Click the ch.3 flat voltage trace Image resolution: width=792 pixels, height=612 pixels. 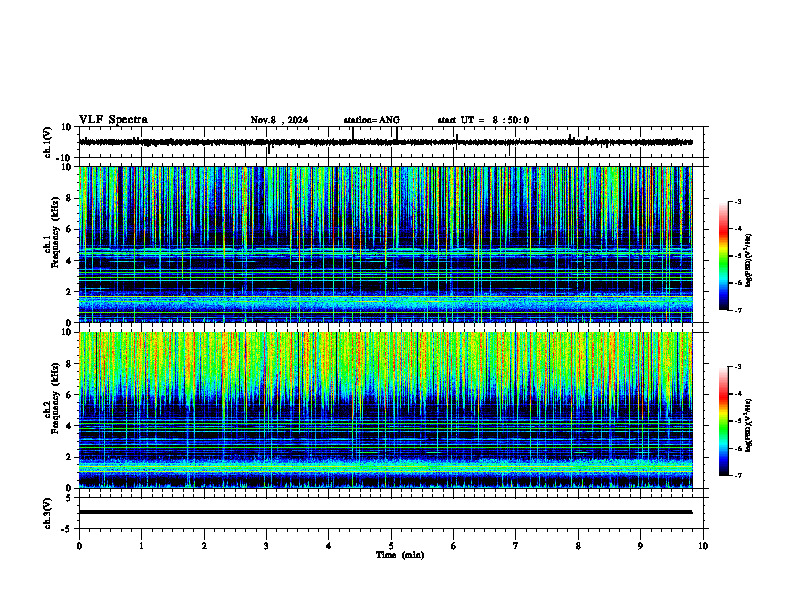(386, 512)
